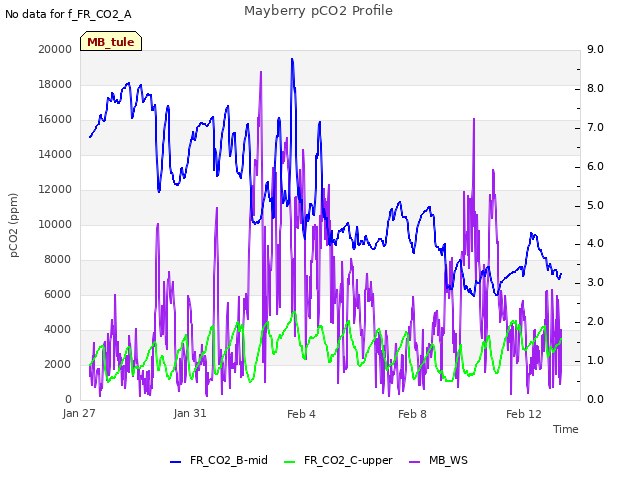Click the blue FR_CO2_B-mid legend swatch
640x480 pixels.
(175, 462)
